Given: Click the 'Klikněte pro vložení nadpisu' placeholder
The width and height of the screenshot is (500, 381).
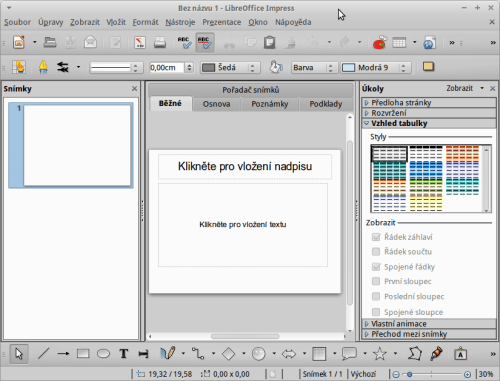Looking at the screenshot, I should pos(245,166).
